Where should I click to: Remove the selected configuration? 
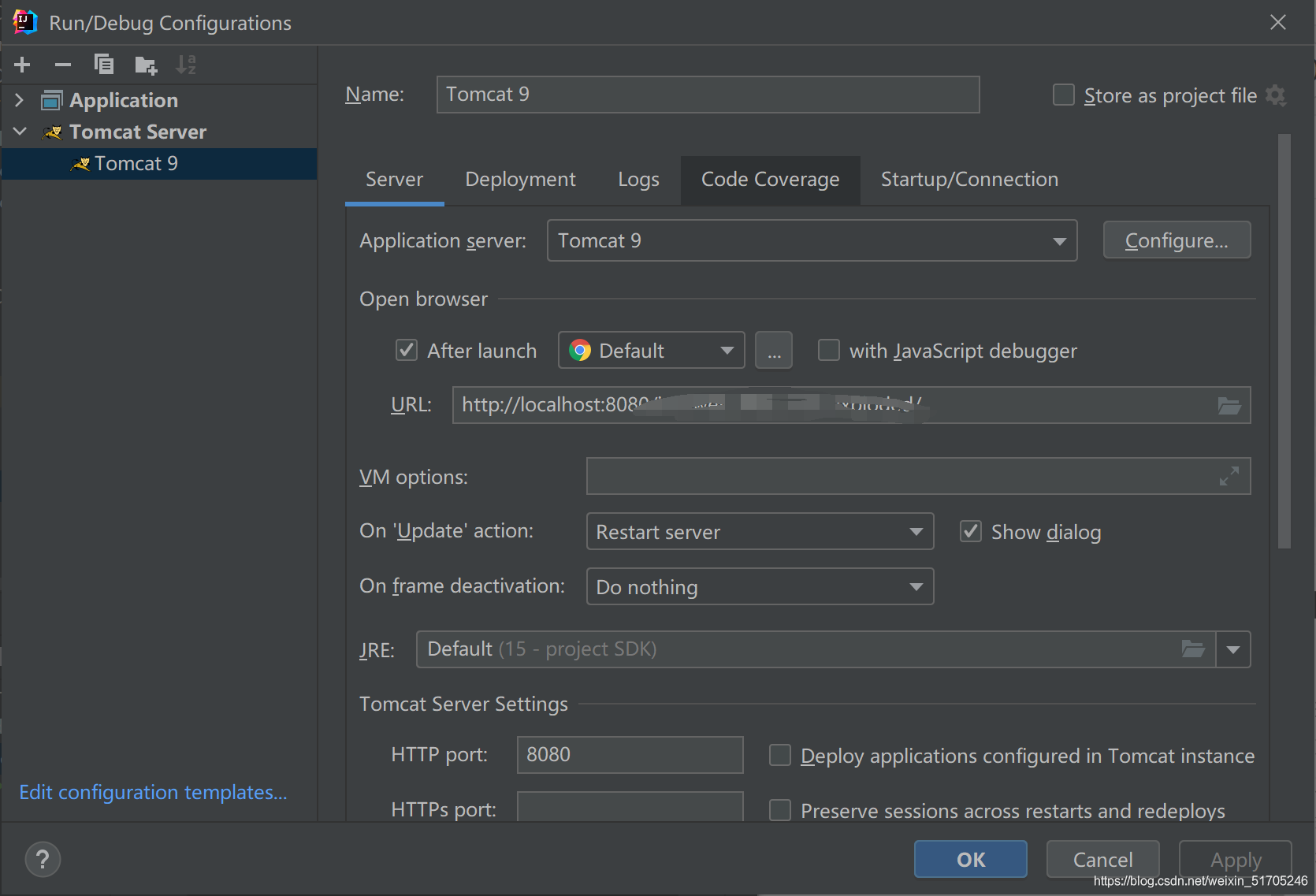point(63,65)
